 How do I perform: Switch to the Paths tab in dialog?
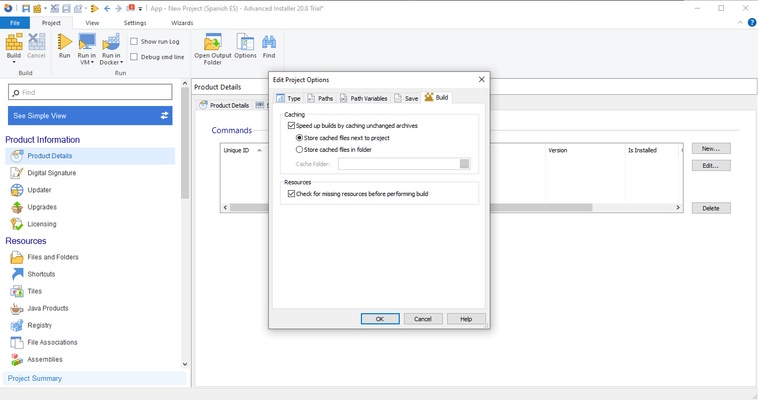click(x=320, y=98)
